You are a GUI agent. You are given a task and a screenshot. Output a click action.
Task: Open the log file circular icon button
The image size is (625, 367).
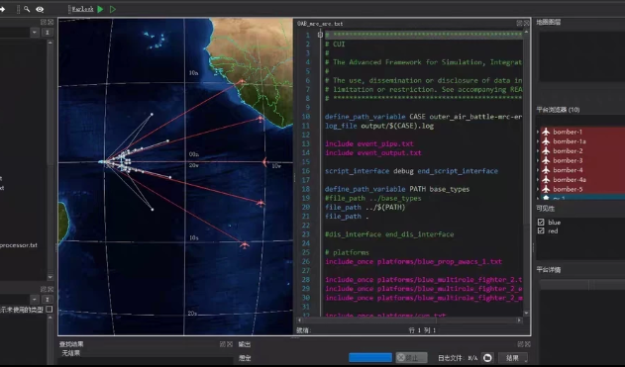point(487,358)
